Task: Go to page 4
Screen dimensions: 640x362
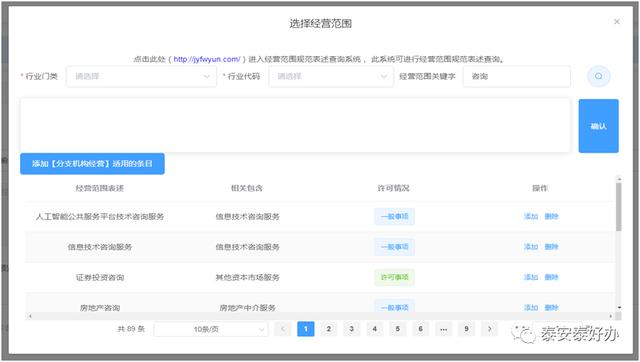Action: tap(375, 329)
